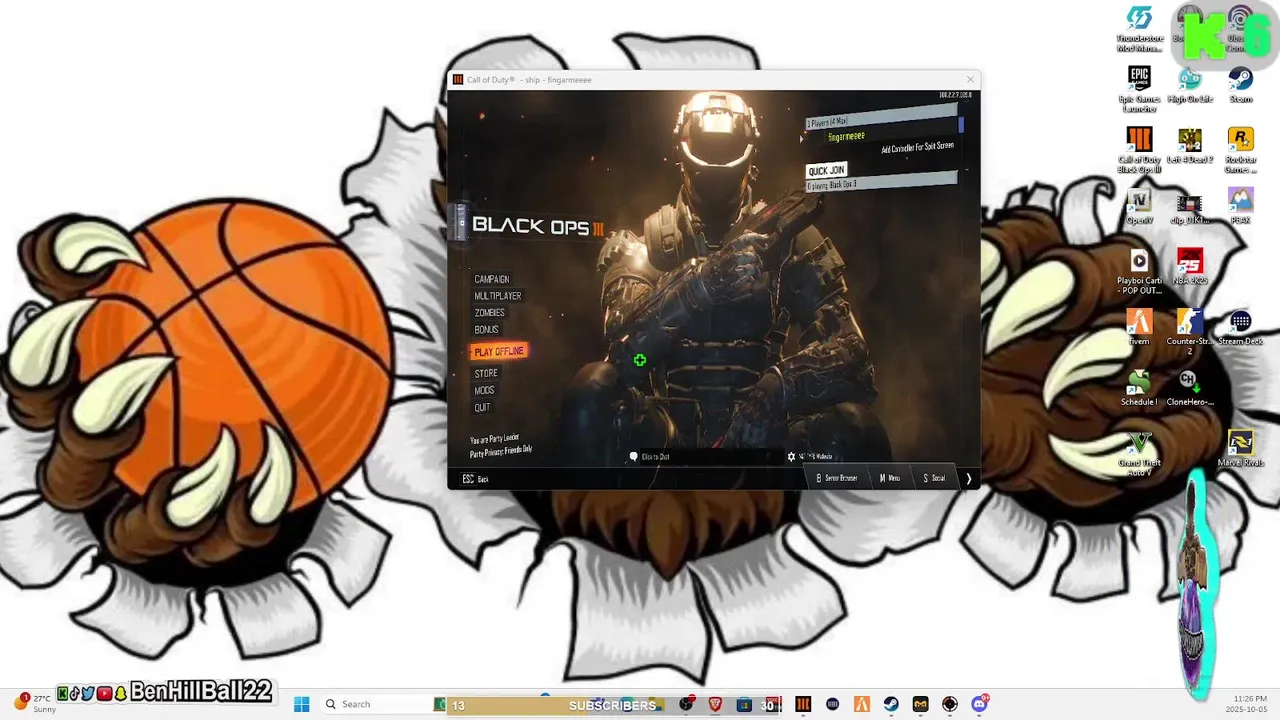The image size is (1280, 720).
Task: Expand the footer with right chevron arrow
Action: click(x=968, y=478)
